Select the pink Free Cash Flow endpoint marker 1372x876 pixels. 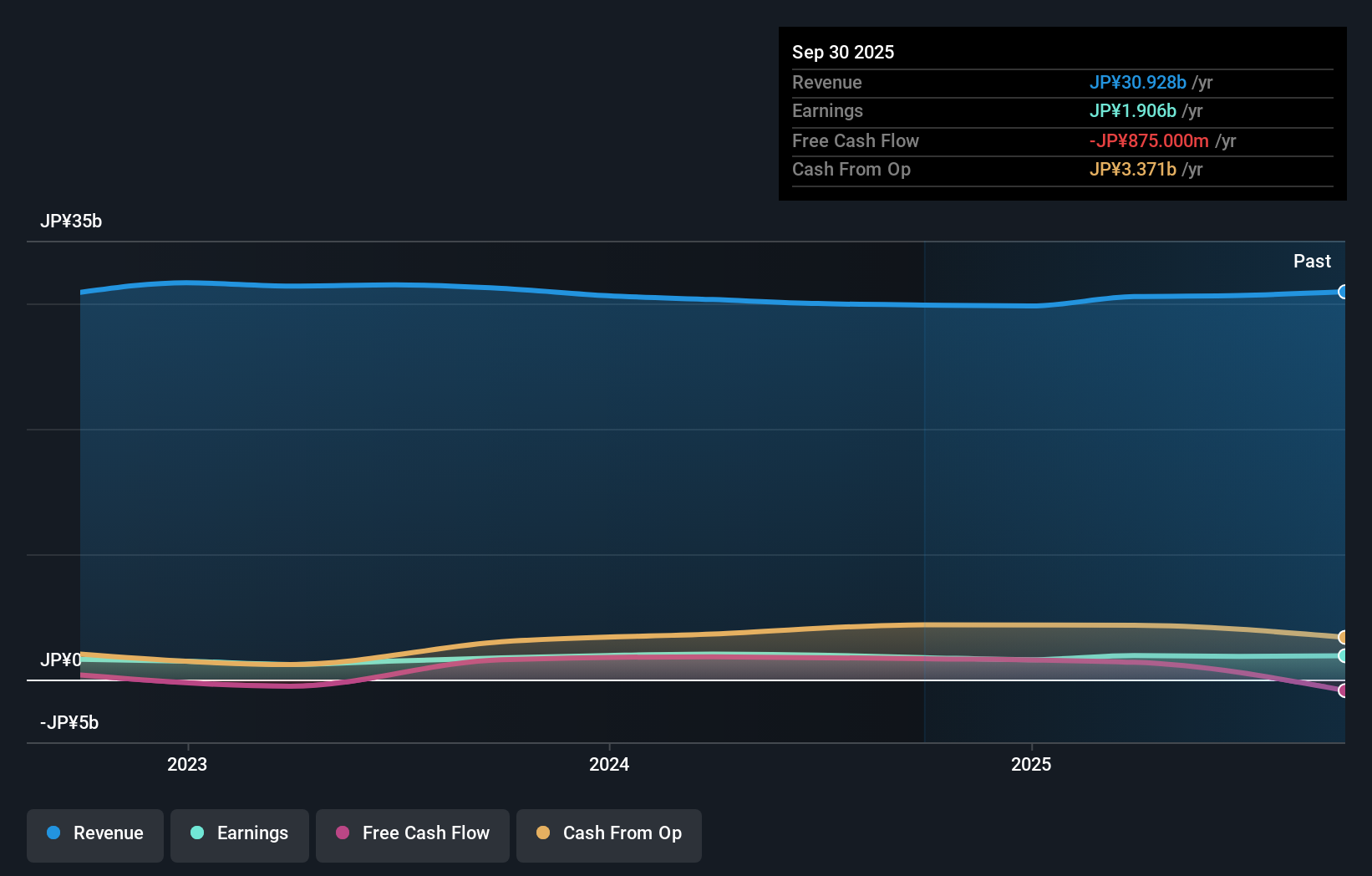[x=1344, y=690]
